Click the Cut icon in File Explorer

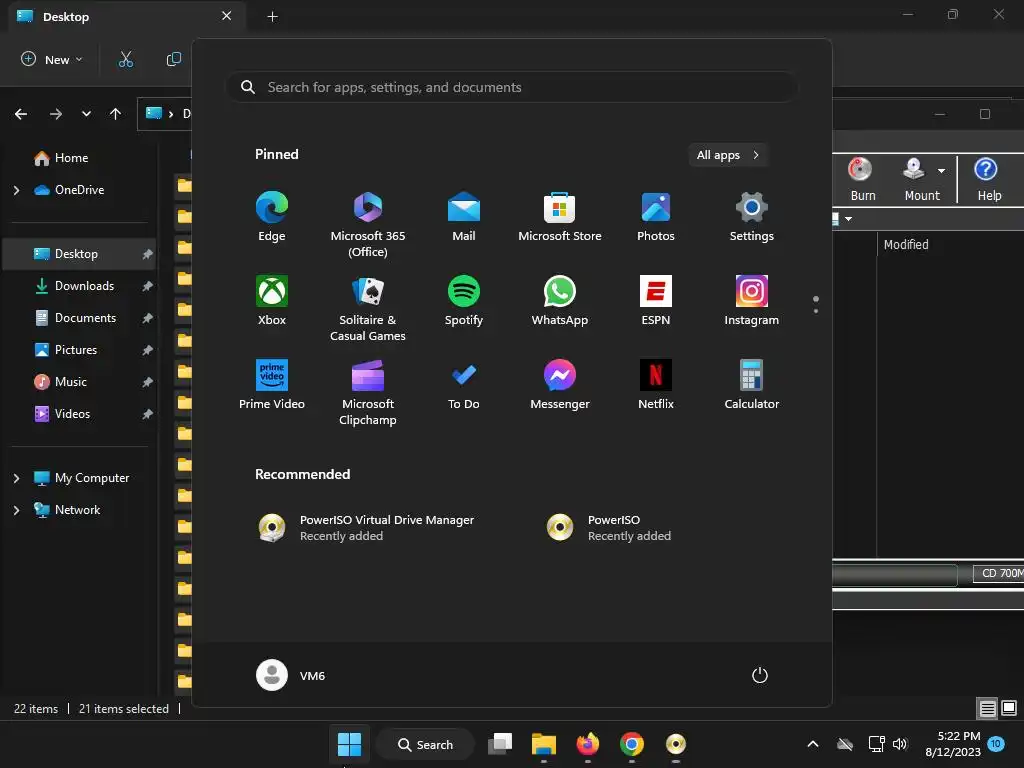click(x=125, y=59)
